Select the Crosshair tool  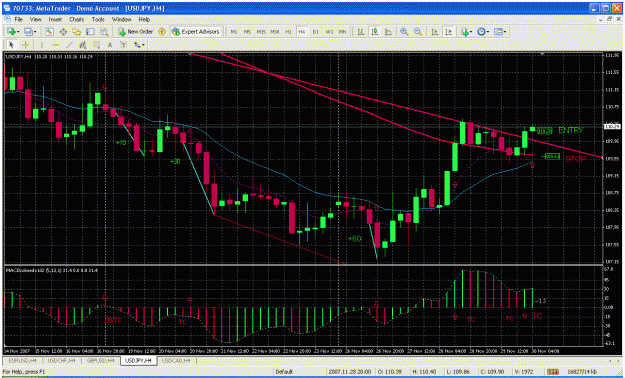click(25, 45)
